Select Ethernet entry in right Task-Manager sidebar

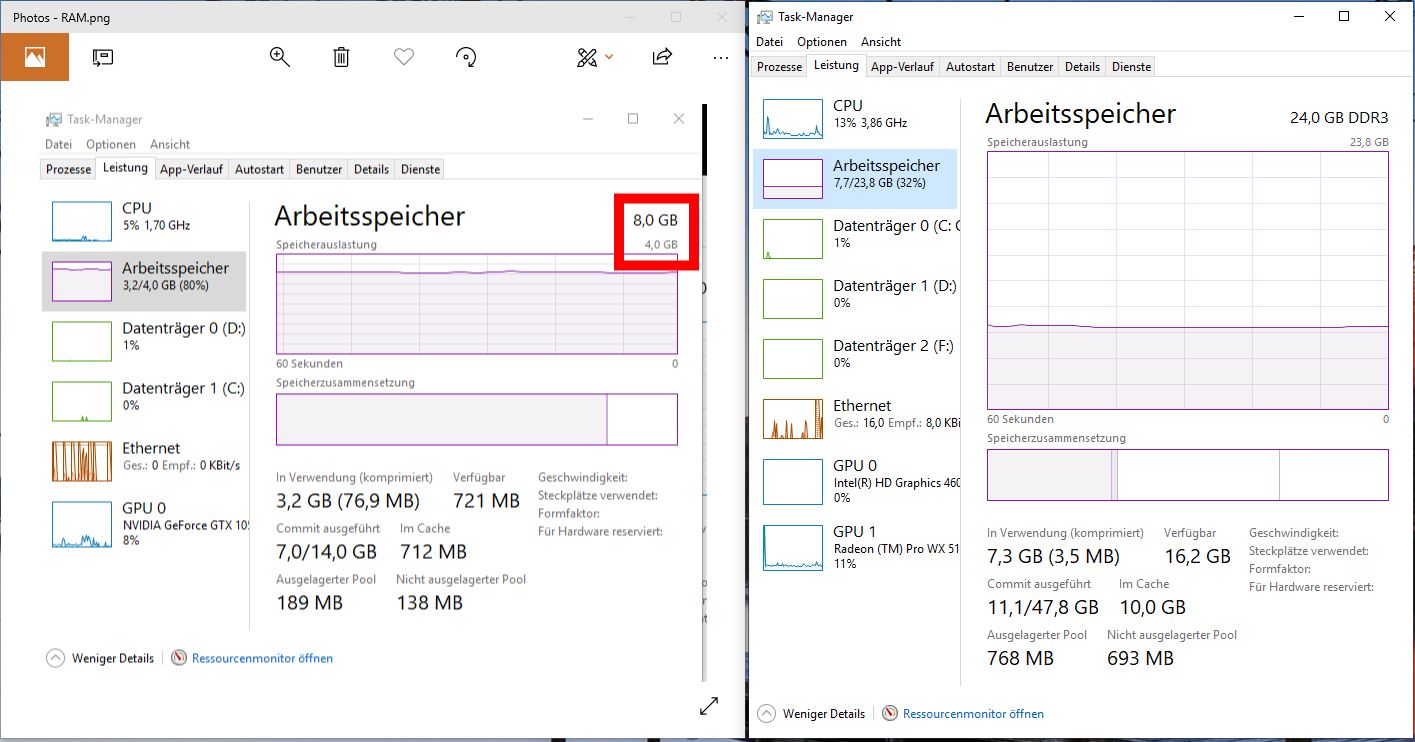tap(856, 418)
